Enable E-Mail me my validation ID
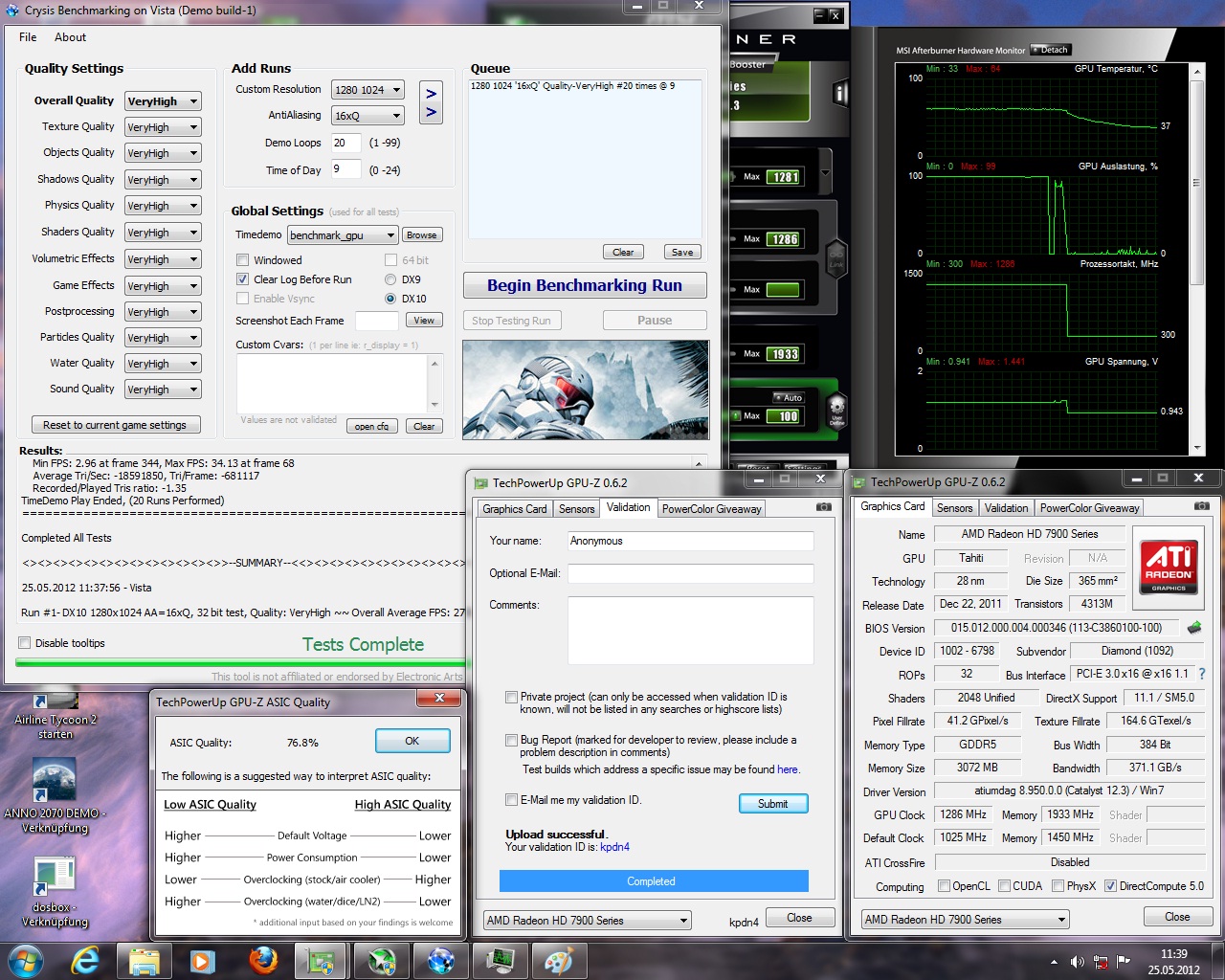This screenshot has height=980, width=1225. click(x=512, y=800)
